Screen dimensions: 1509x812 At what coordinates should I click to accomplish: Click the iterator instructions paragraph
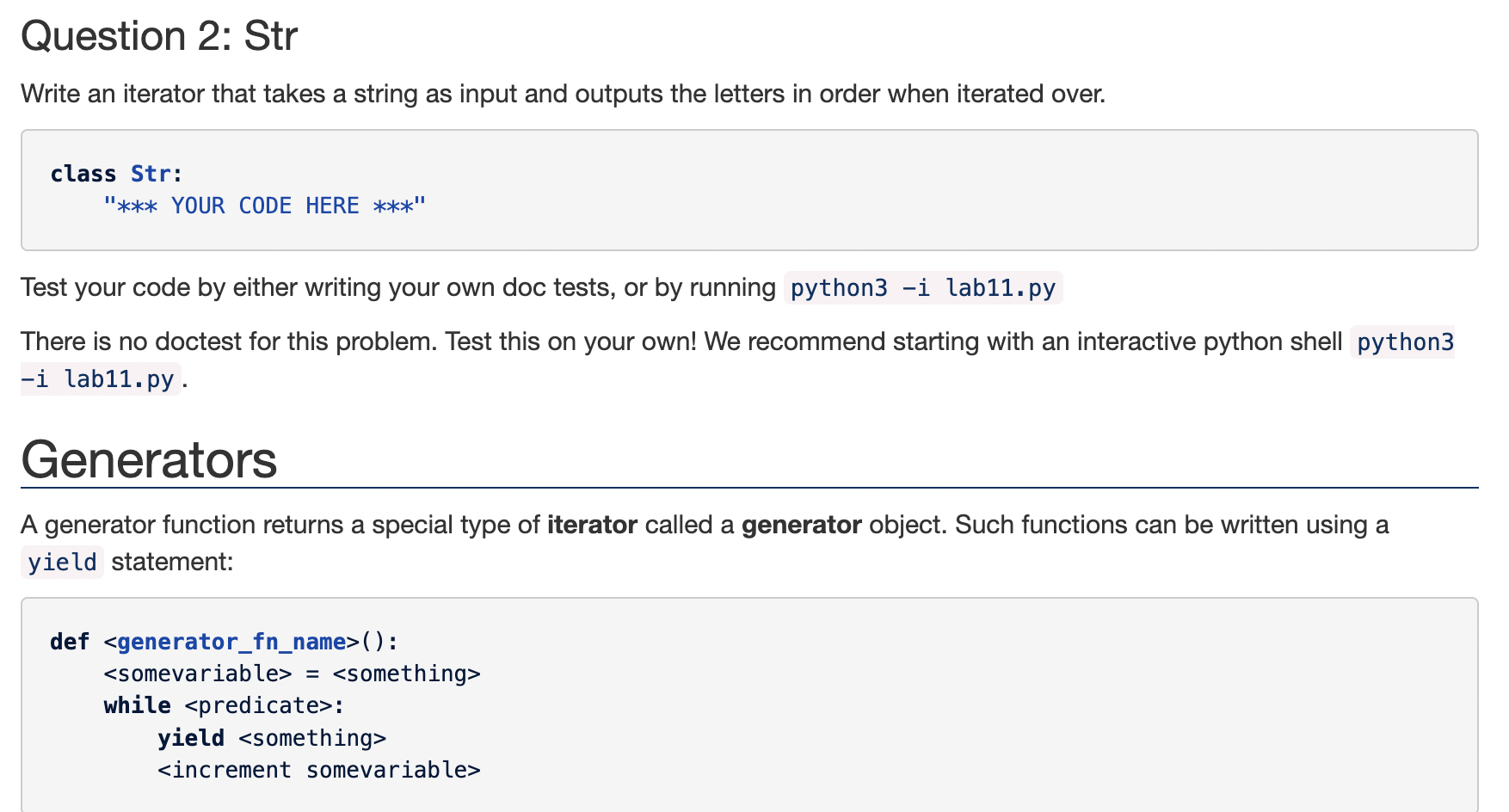563,94
